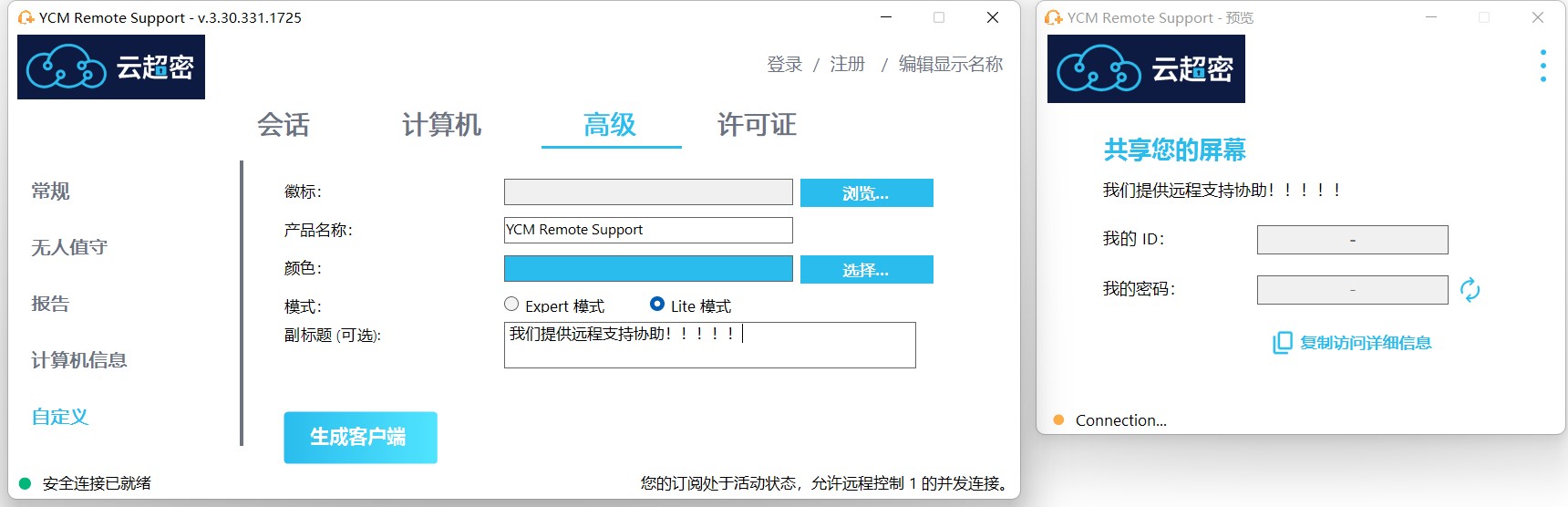This screenshot has width=1568, height=507.
Task: Open the 高级 tab
Action: click(x=610, y=125)
